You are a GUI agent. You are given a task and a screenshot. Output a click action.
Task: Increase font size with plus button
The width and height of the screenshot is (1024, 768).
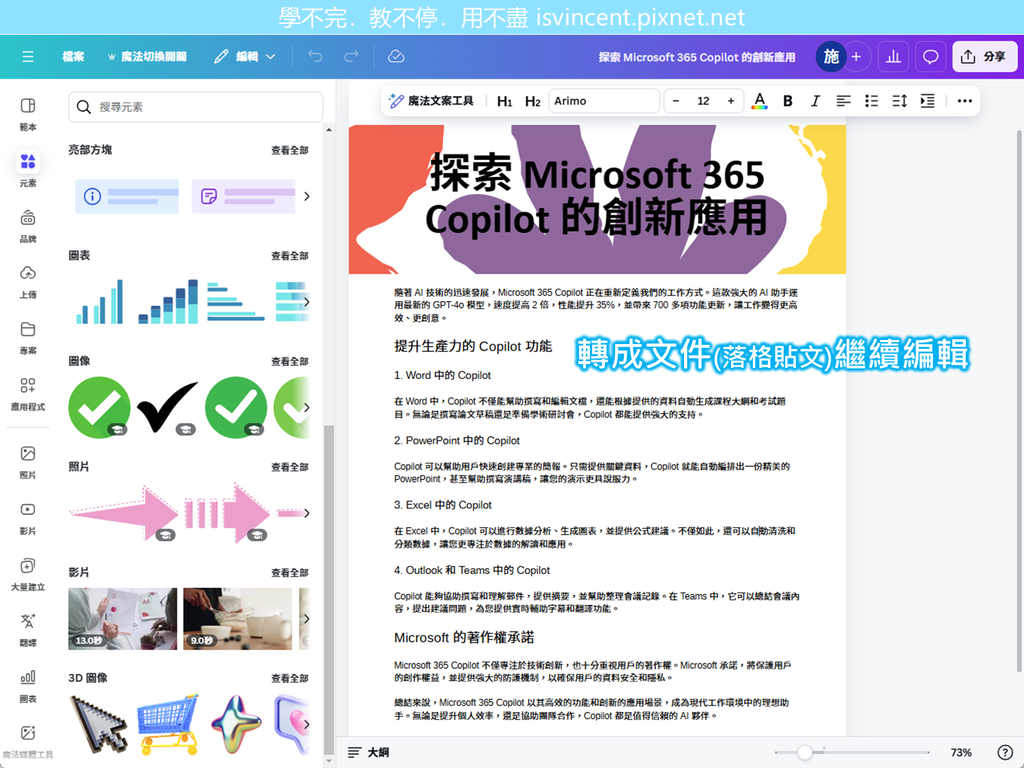coord(731,101)
